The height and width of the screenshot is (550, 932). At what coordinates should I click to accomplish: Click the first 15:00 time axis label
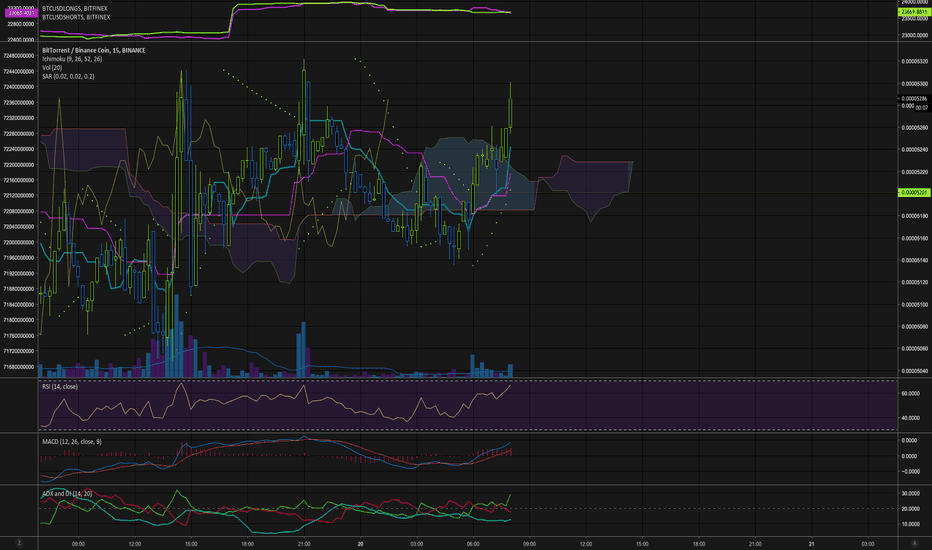coord(191,544)
